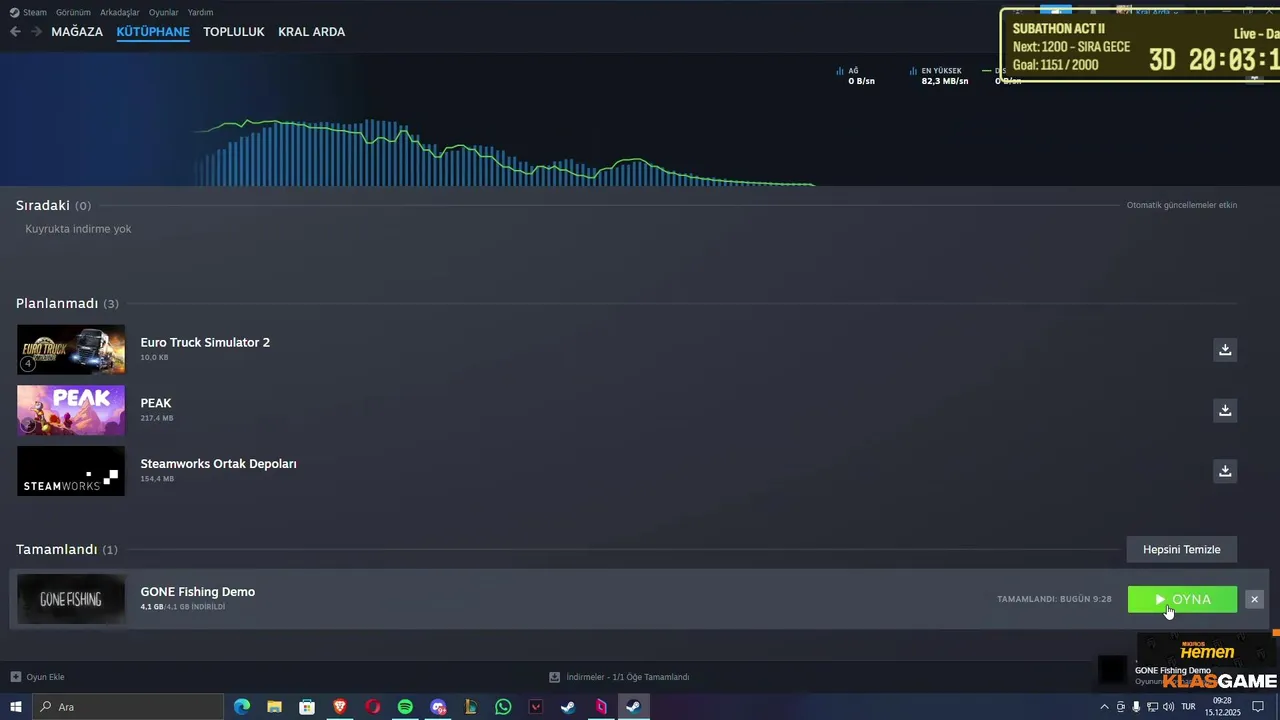Open Microsoft Store from the taskbar

307,707
